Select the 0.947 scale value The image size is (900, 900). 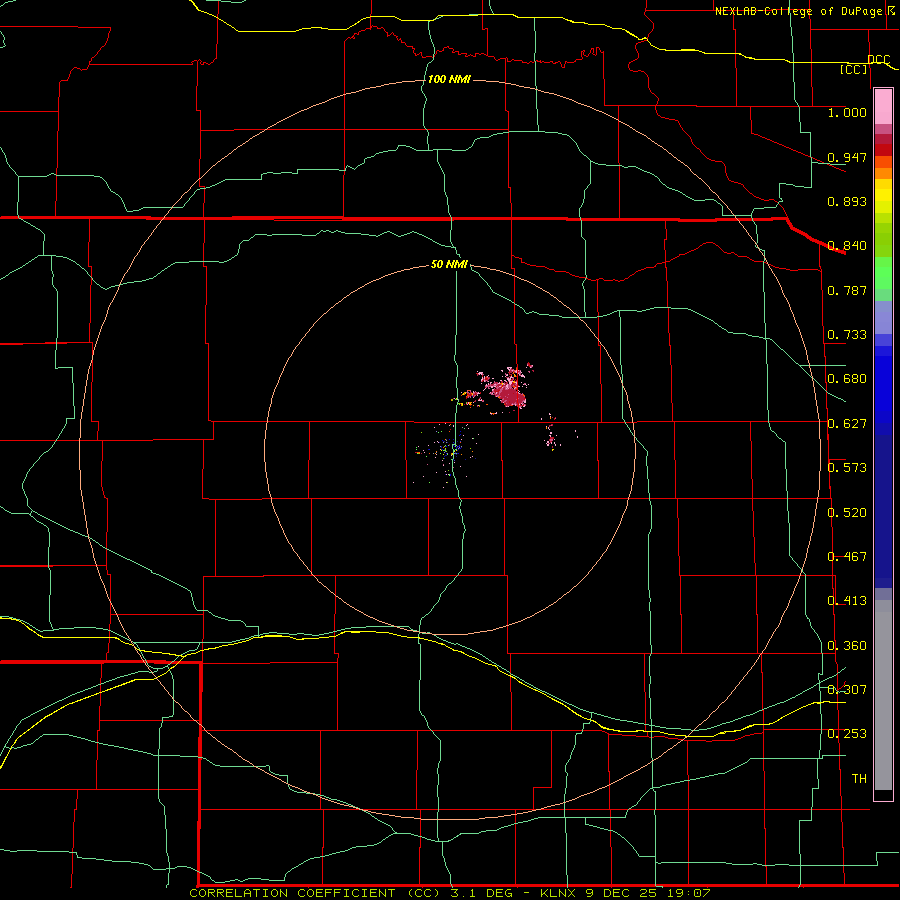tap(847, 157)
